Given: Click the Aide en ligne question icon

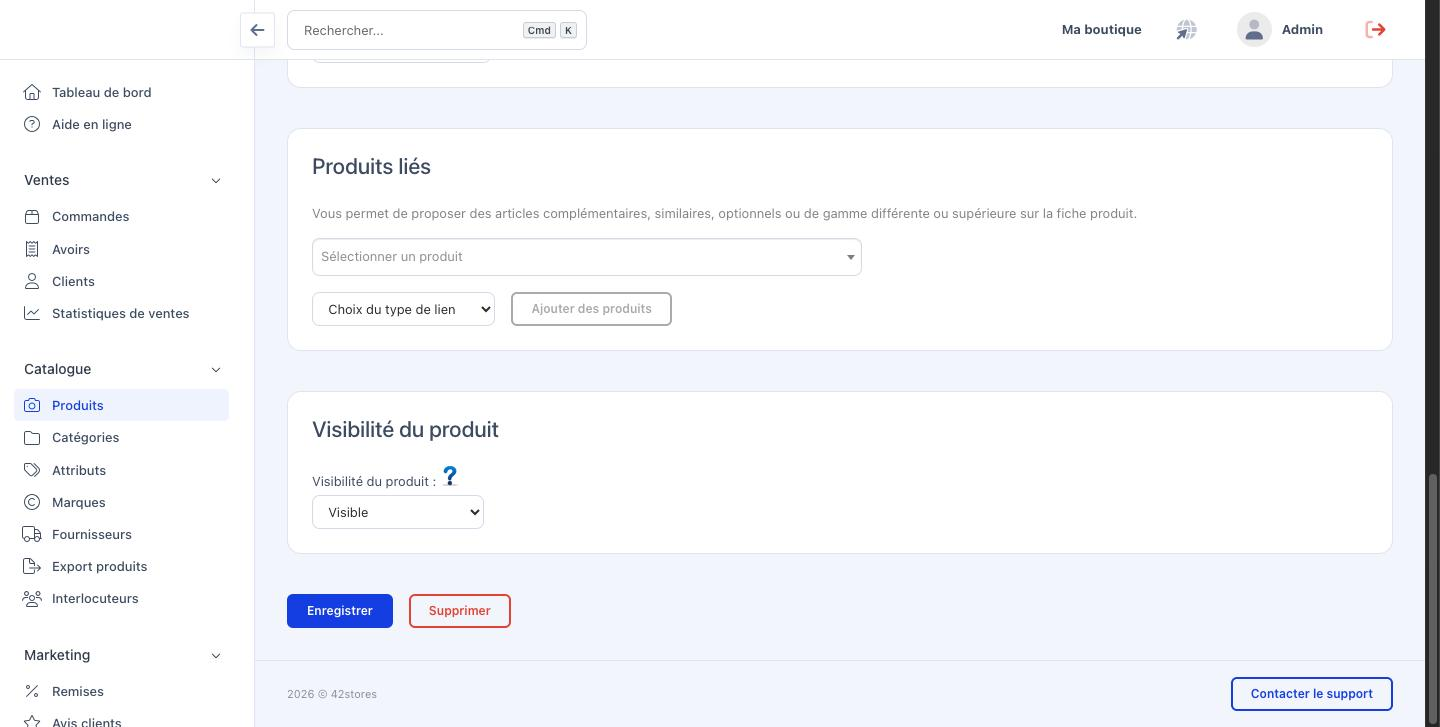Looking at the screenshot, I should click(x=32, y=124).
